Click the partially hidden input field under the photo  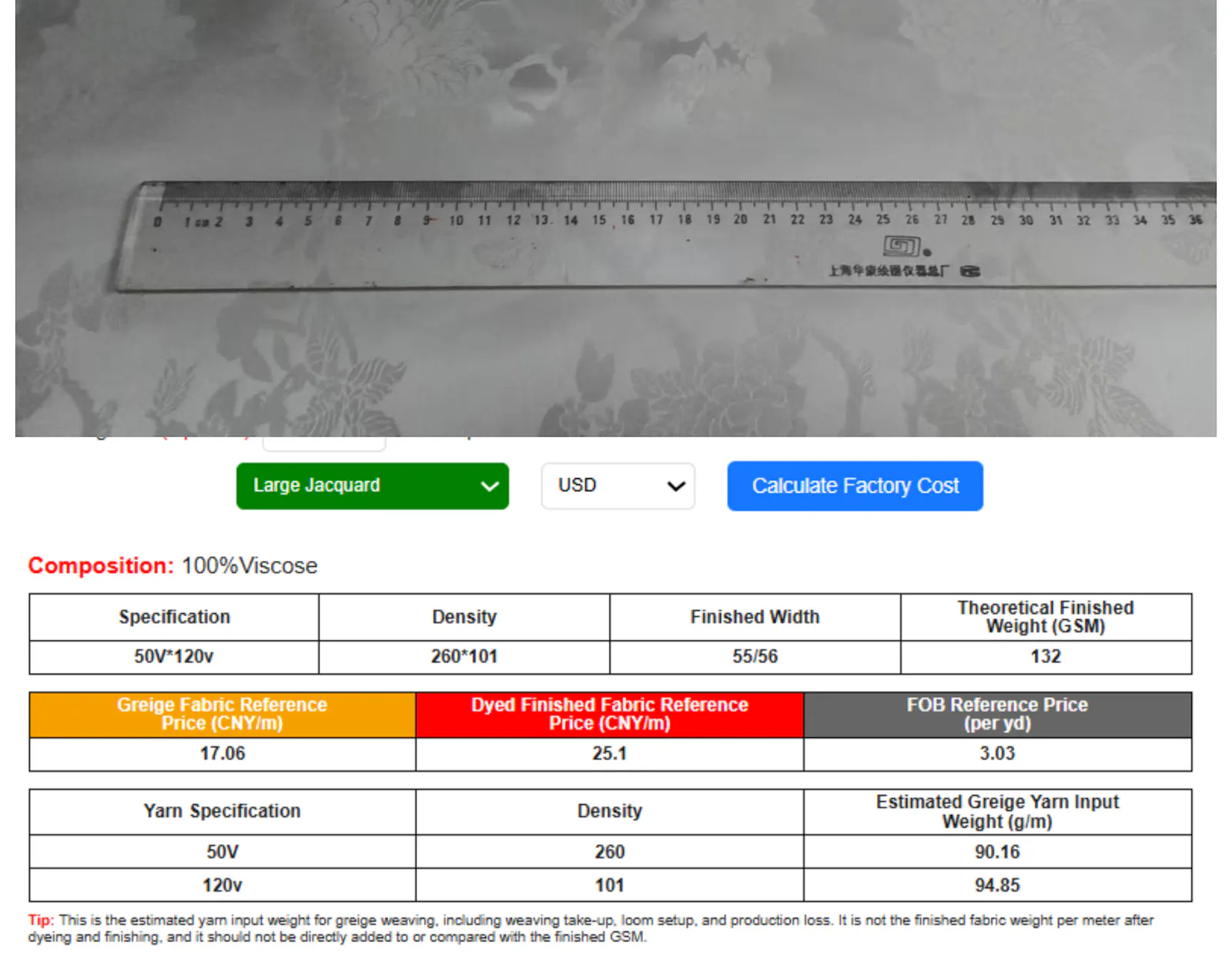point(324,444)
